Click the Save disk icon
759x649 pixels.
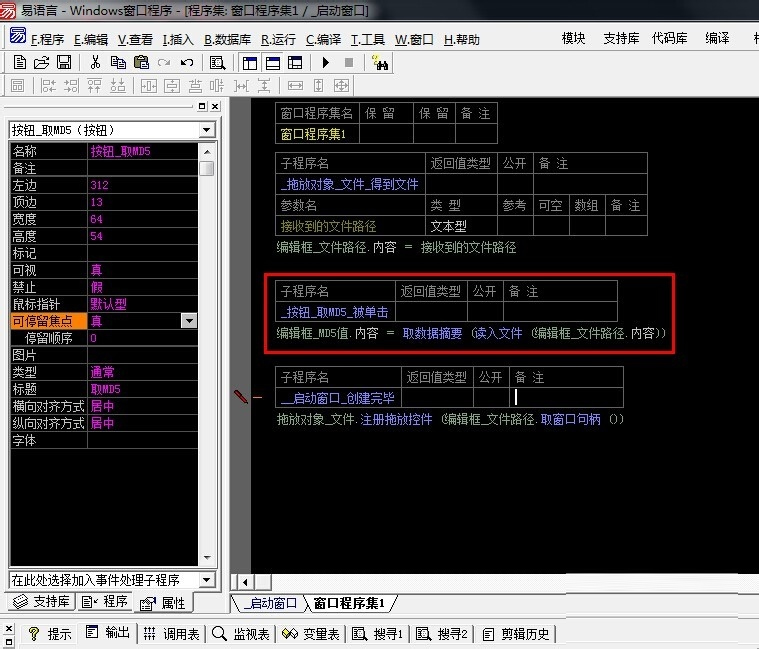tap(63, 62)
